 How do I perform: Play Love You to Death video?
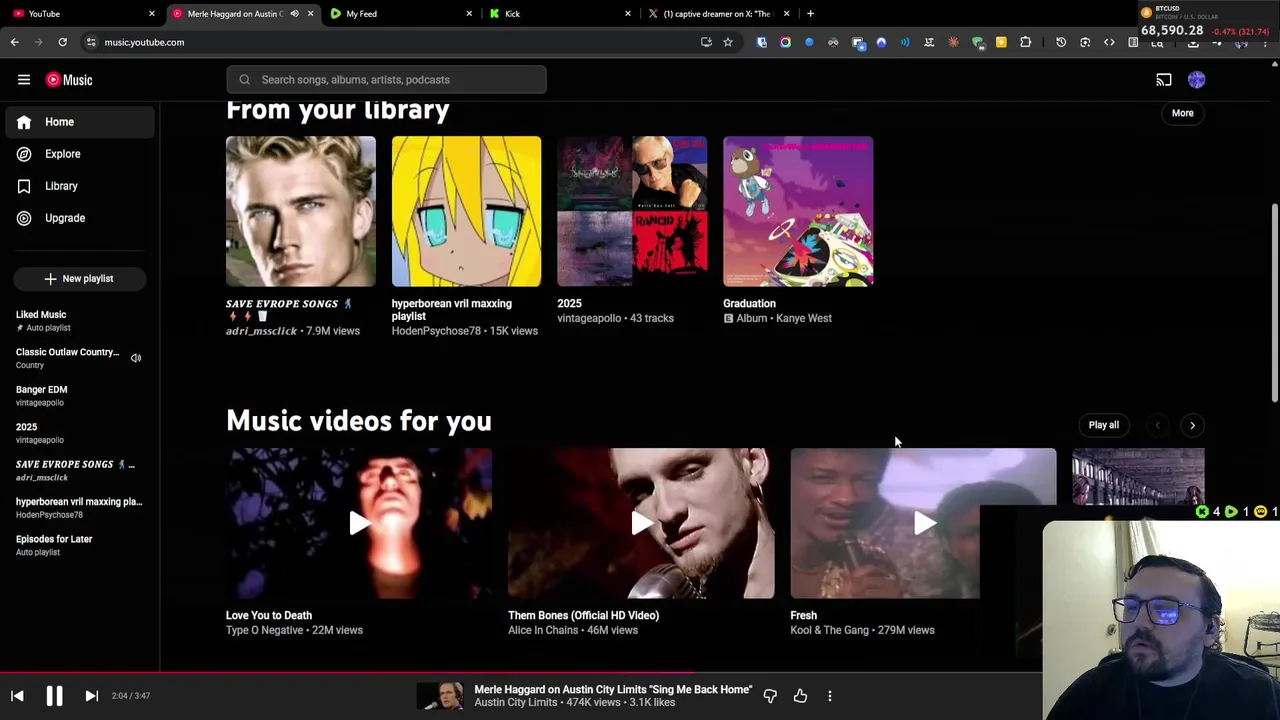359,523
